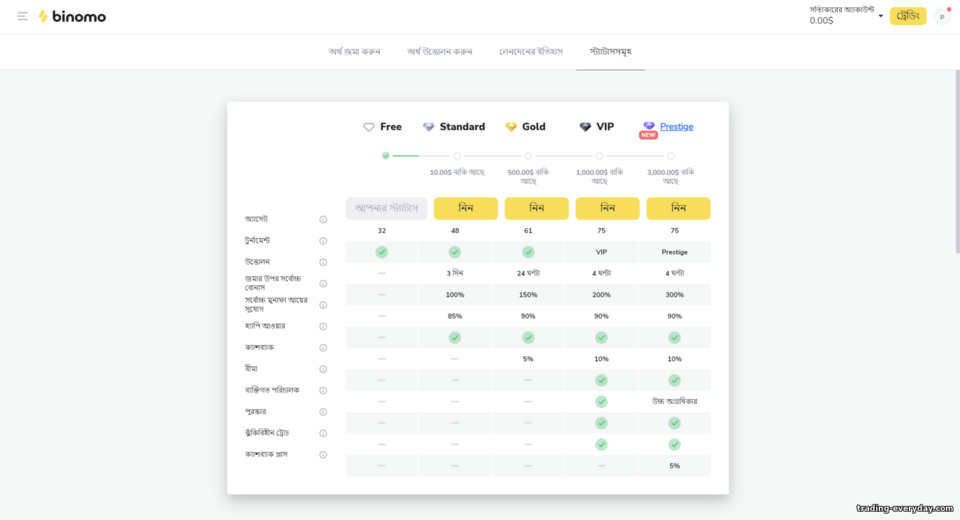Screen dimensions: 960x520
Task: Open the hamburger menu
Action: (22, 16)
